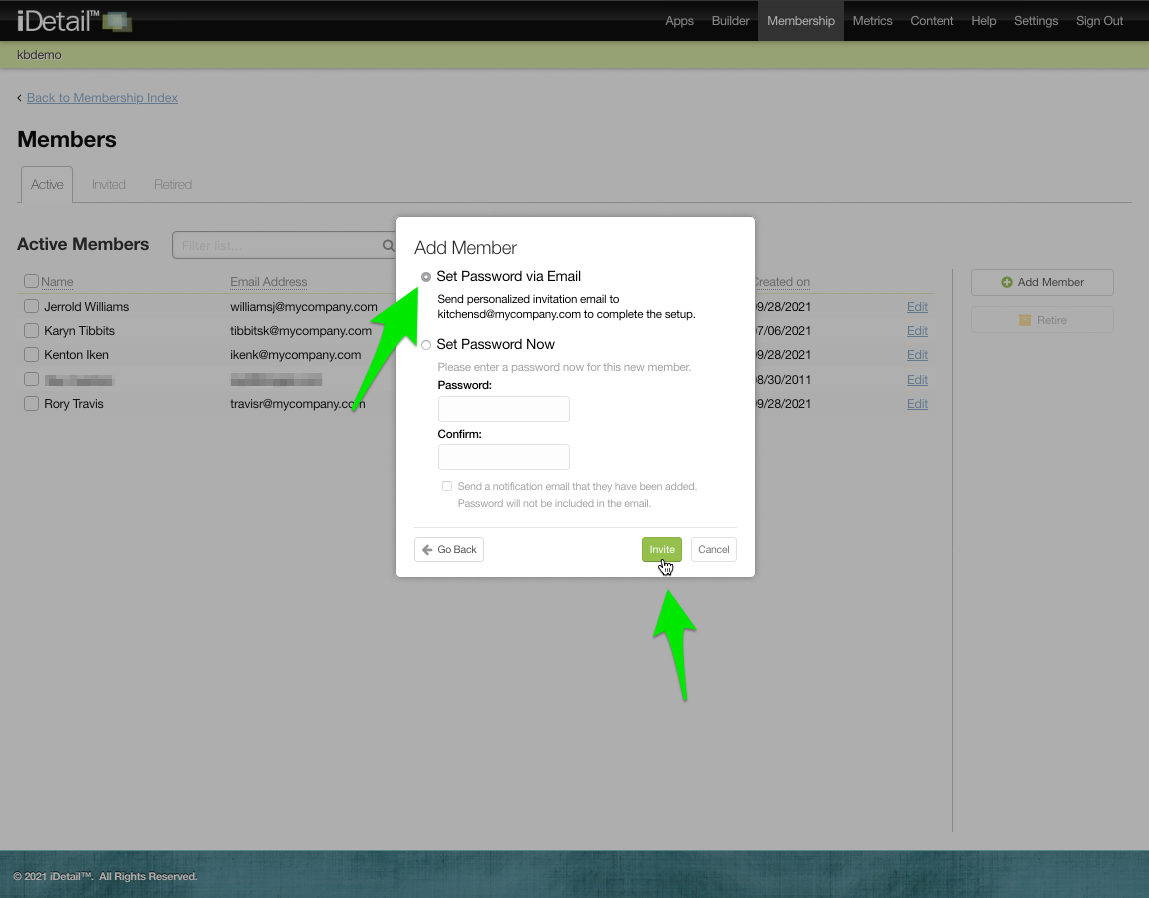The height and width of the screenshot is (898, 1149).
Task: Select Set Password via Email option
Action: [x=426, y=277]
